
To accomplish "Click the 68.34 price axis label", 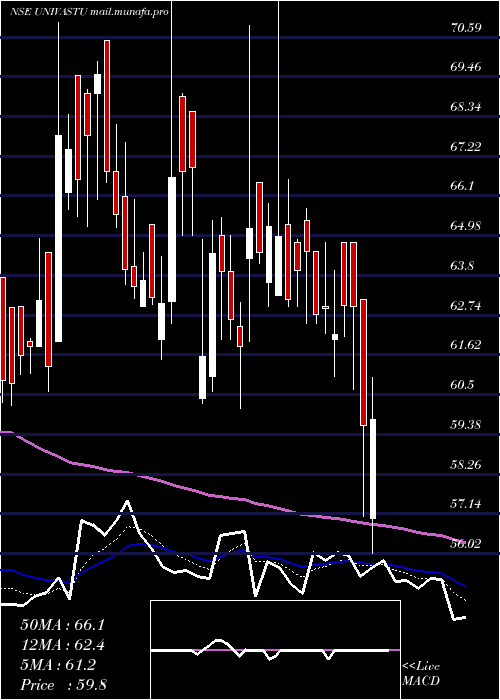I will tap(466, 107).
